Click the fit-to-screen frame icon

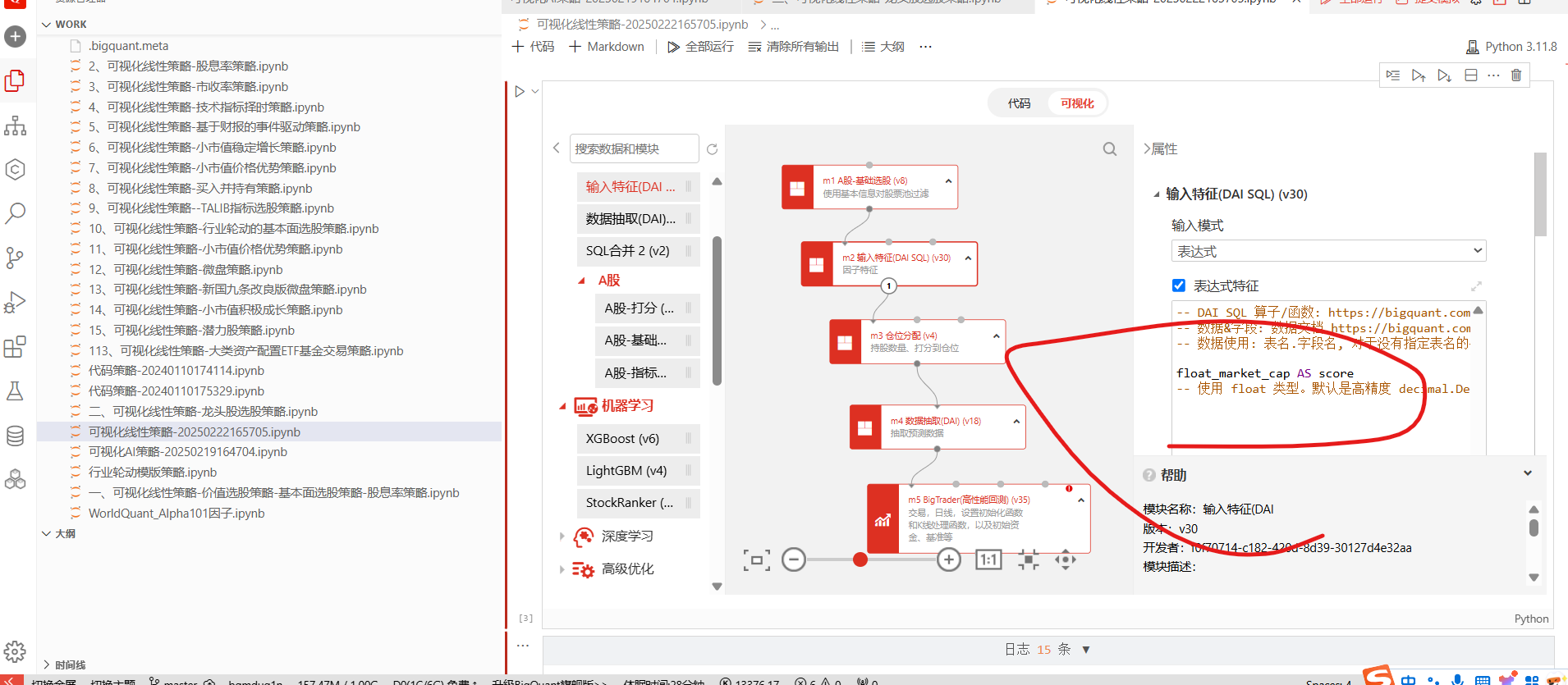(756, 560)
